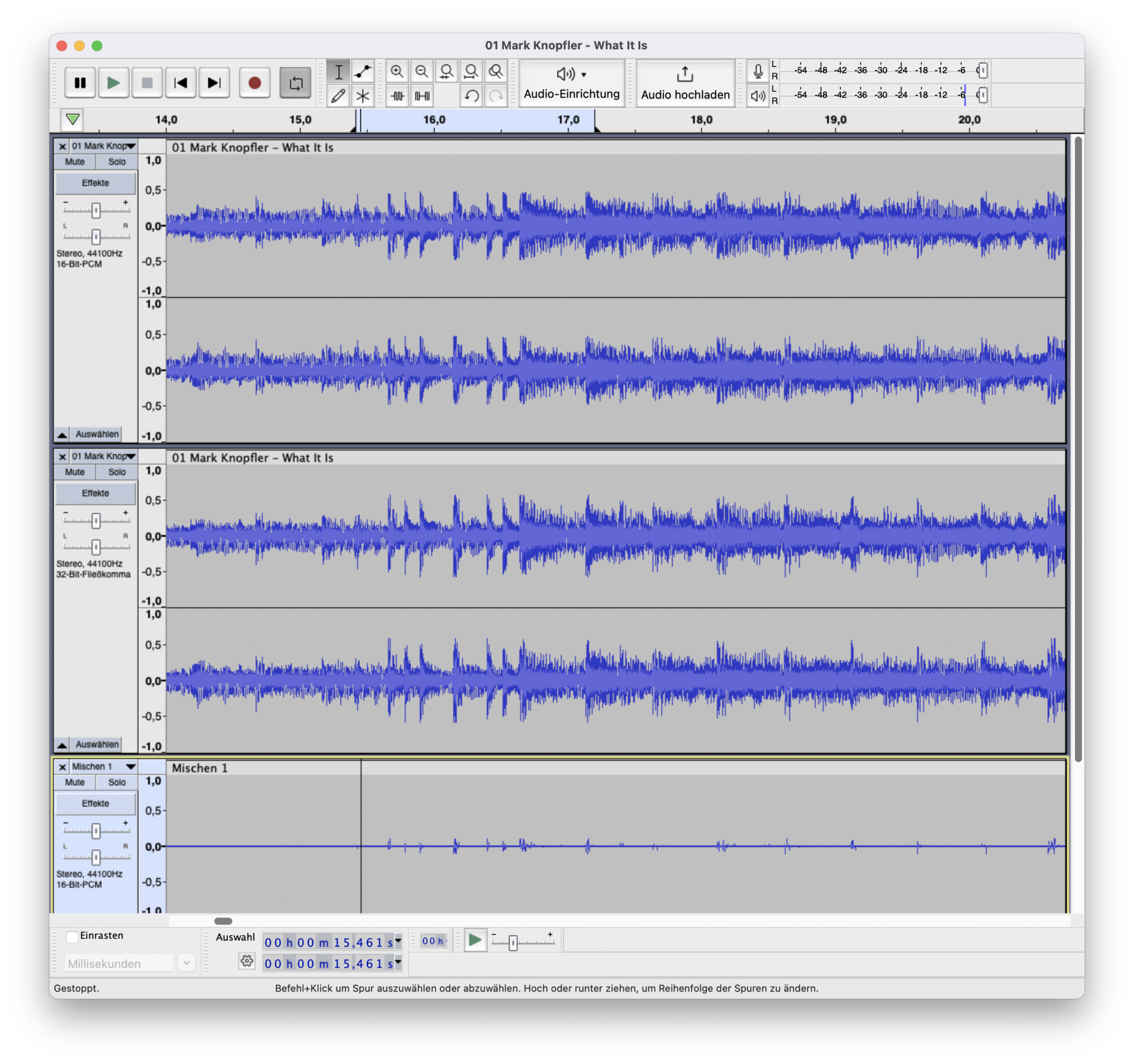Click the Undo arrow icon
This screenshot has width=1134, height=1064.
(471, 96)
